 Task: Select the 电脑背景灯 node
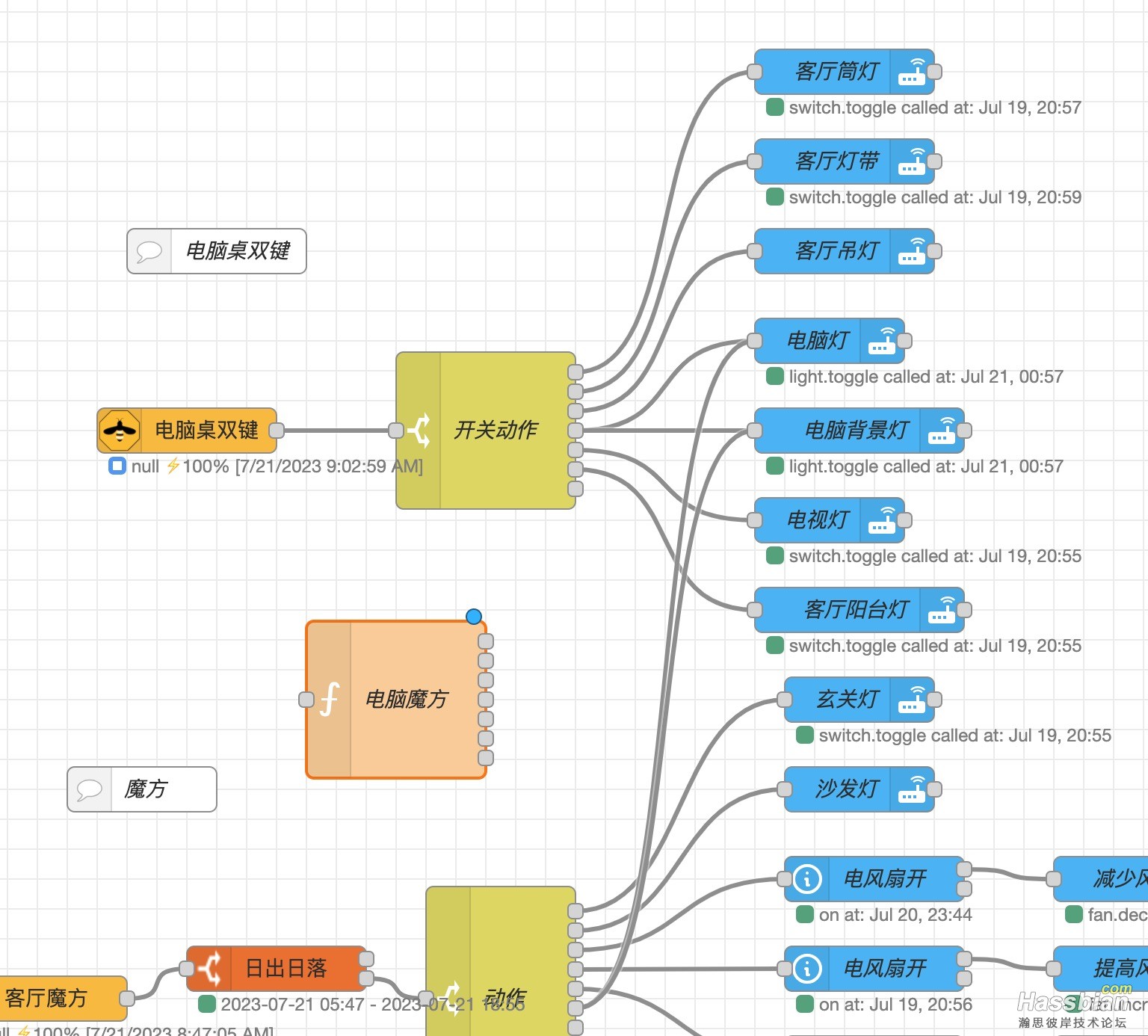point(860,431)
